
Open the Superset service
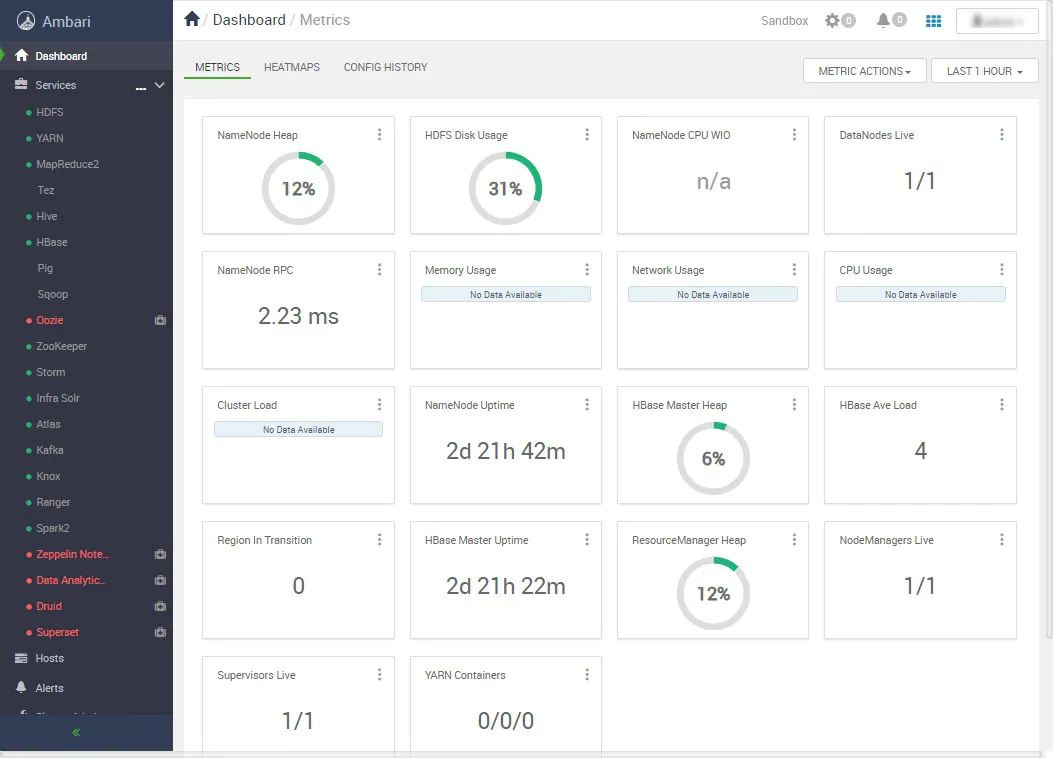tap(57, 632)
